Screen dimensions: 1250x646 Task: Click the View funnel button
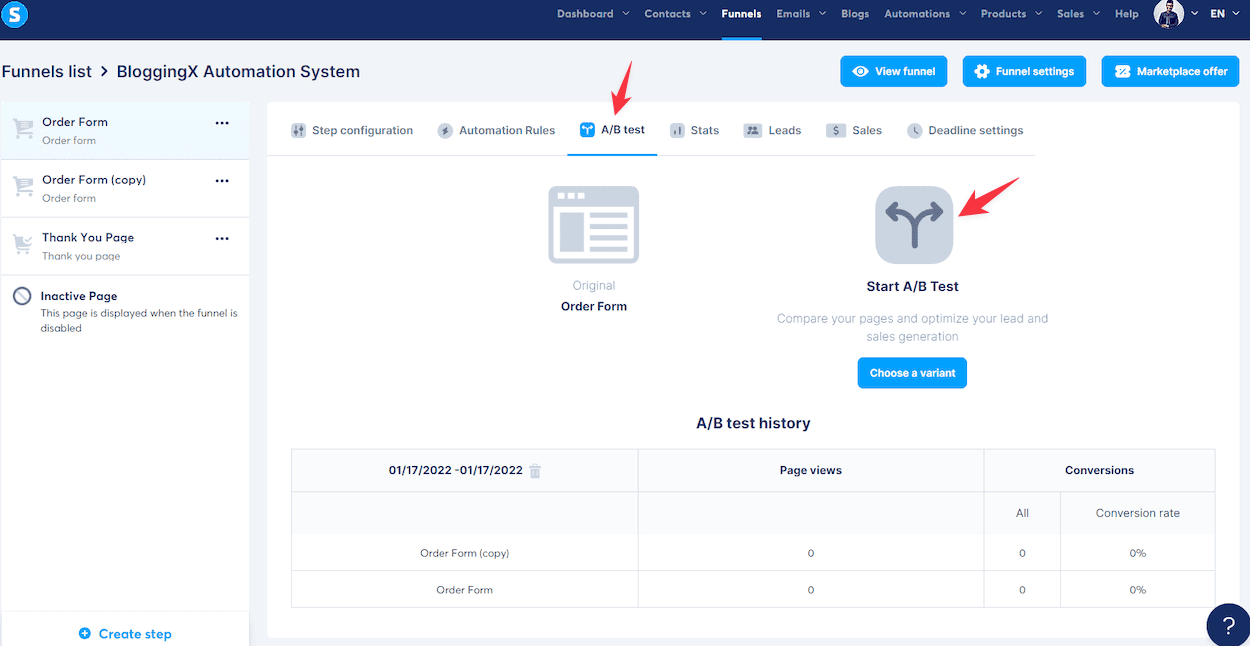pyautogui.click(x=893, y=71)
